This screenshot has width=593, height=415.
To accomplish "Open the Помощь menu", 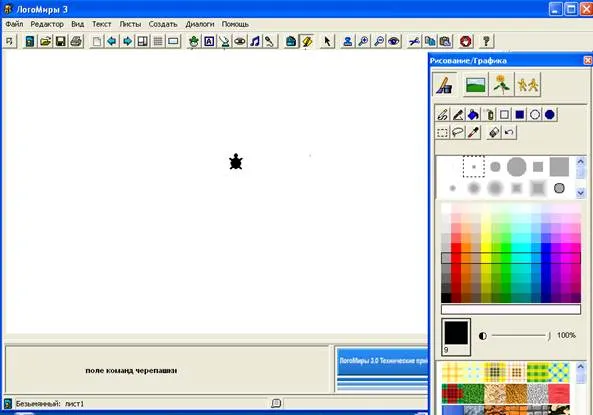I will (x=235, y=24).
